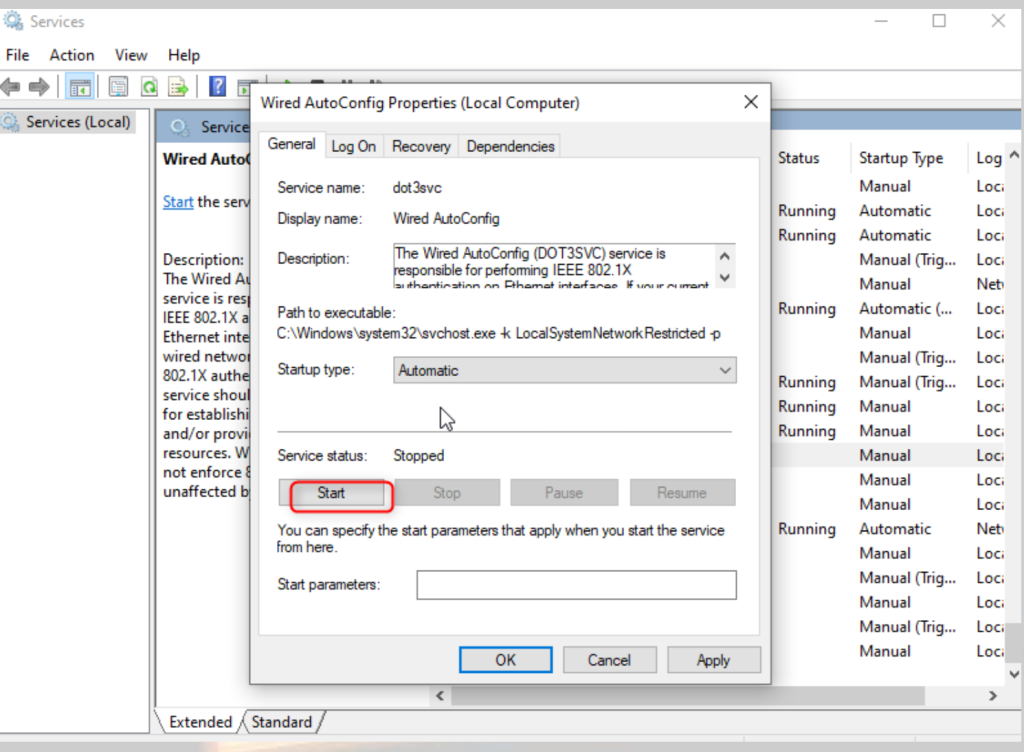
Task: Open the Startup type dropdown
Action: pyautogui.click(x=565, y=370)
